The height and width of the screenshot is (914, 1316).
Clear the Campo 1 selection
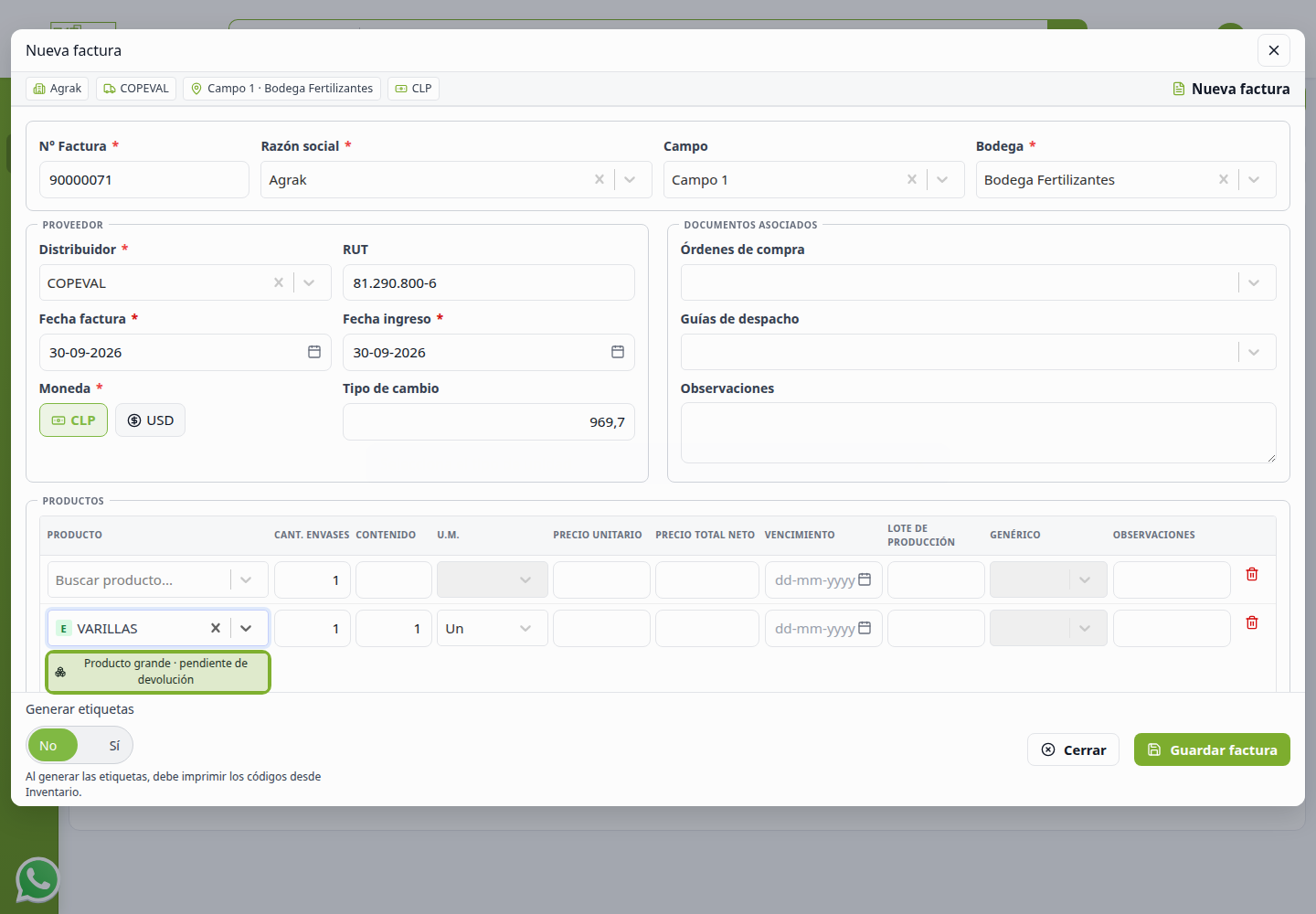click(x=912, y=179)
